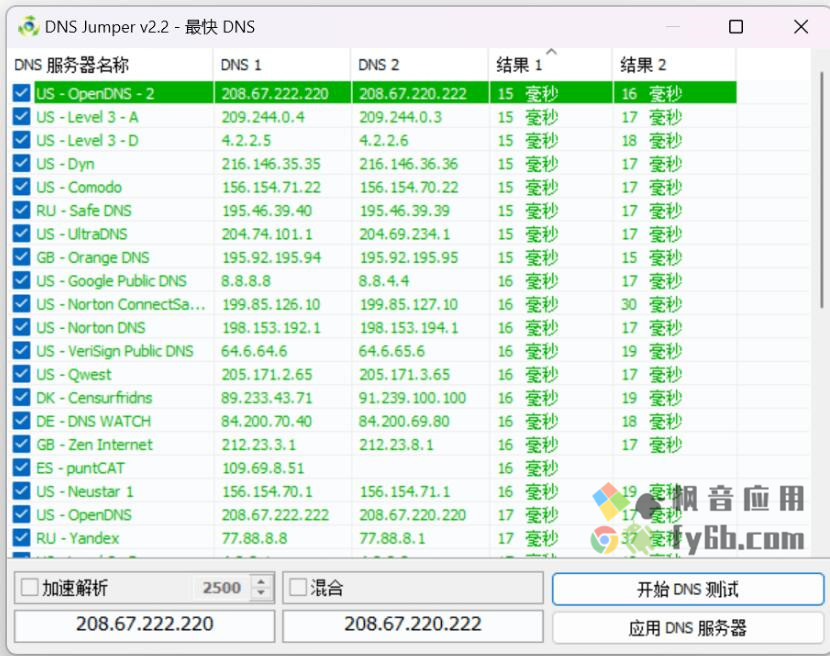Toggle the US - Google Public DNS checkbox
The image size is (830, 656).
(22, 280)
